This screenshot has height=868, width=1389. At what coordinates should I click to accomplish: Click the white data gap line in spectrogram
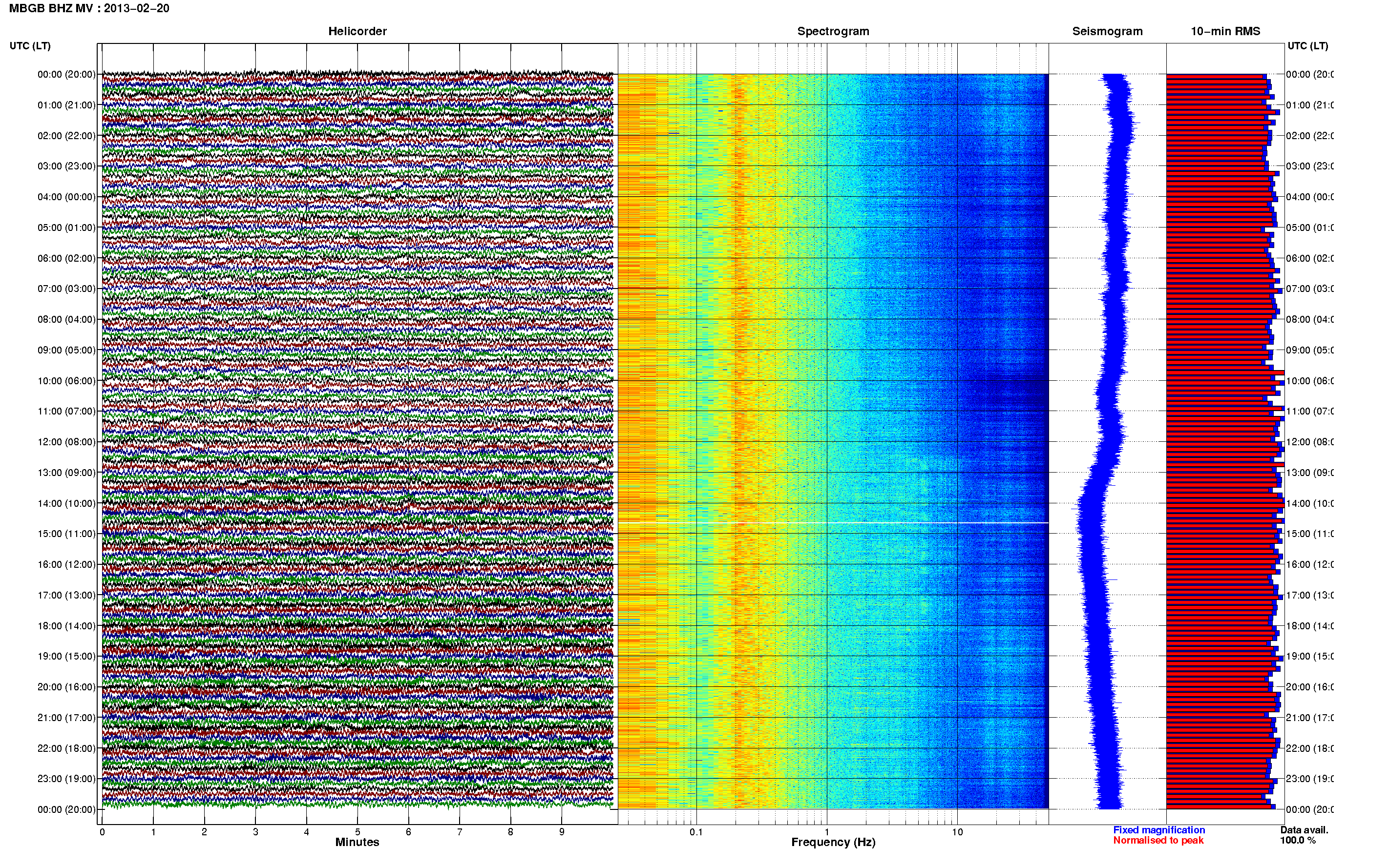click(833, 523)
